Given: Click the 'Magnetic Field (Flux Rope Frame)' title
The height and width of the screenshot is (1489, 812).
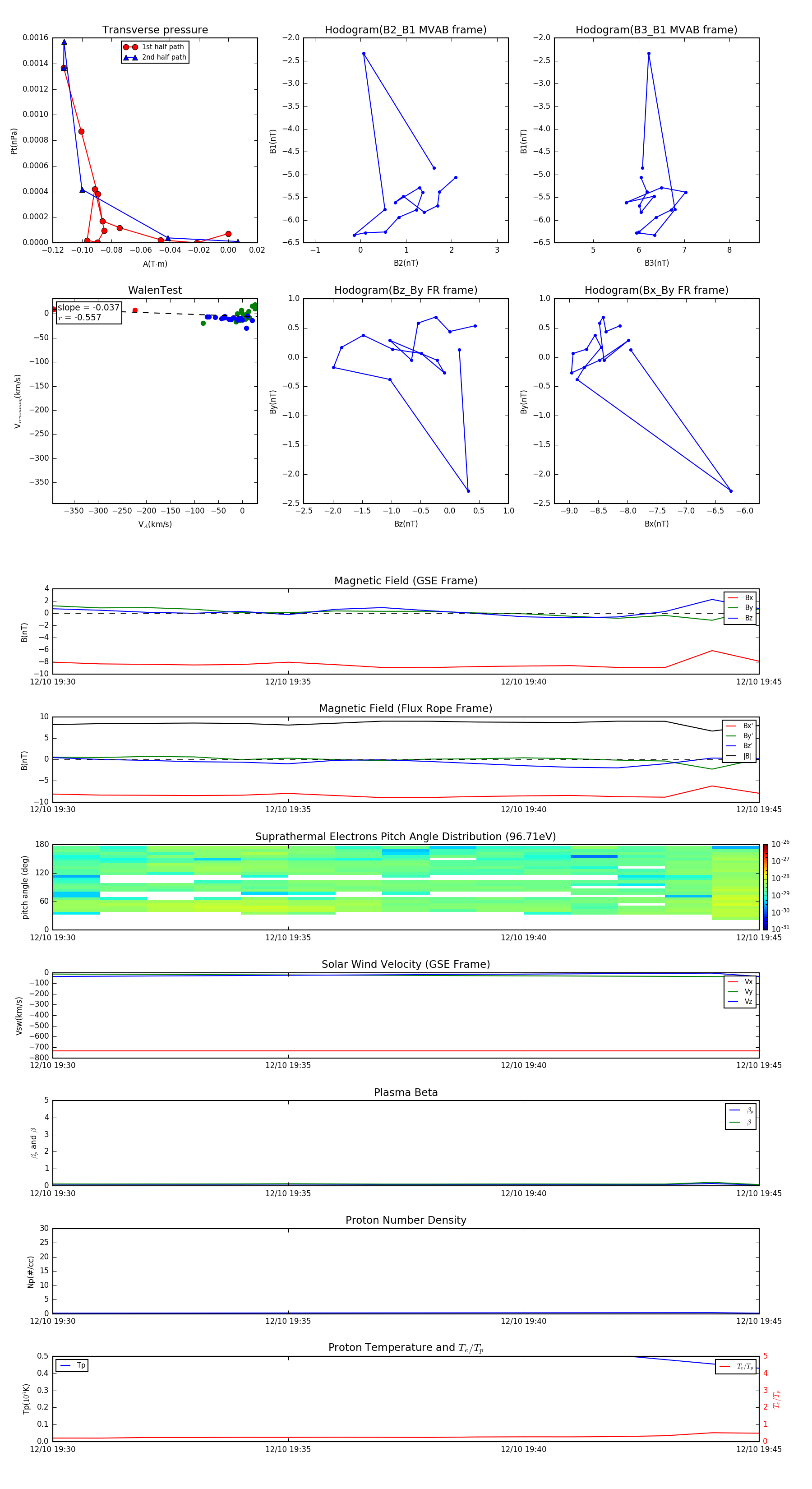Looking at the screenshot, I should click(x=406, y=709).
